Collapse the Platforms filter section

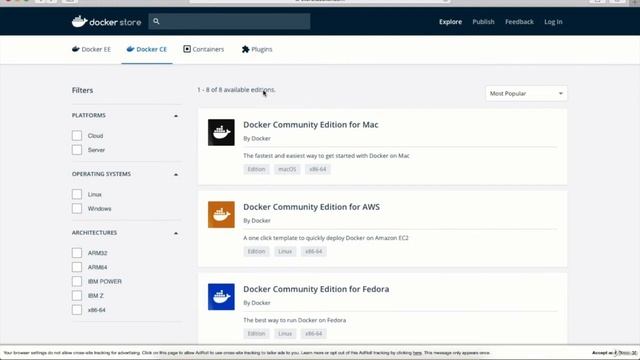click(x=176, y=116)
